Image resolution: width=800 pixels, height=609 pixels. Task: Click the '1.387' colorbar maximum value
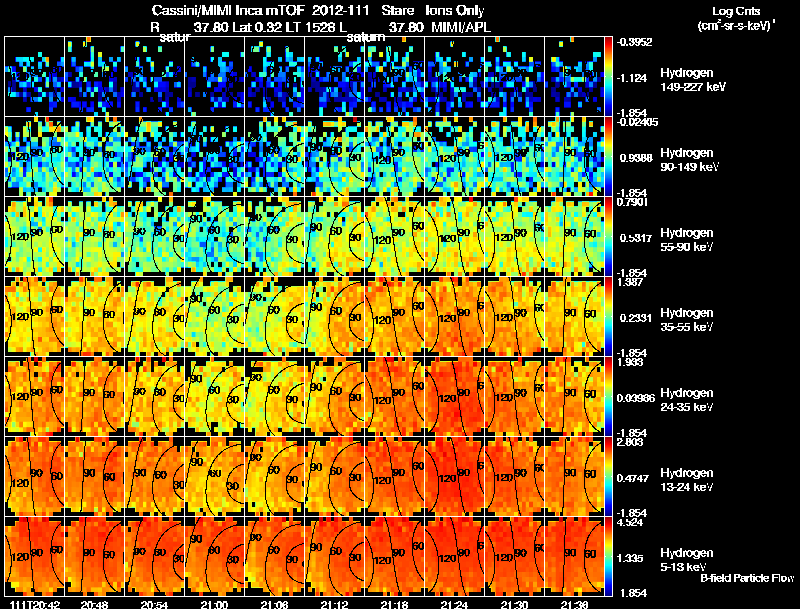tap(630, 282)
